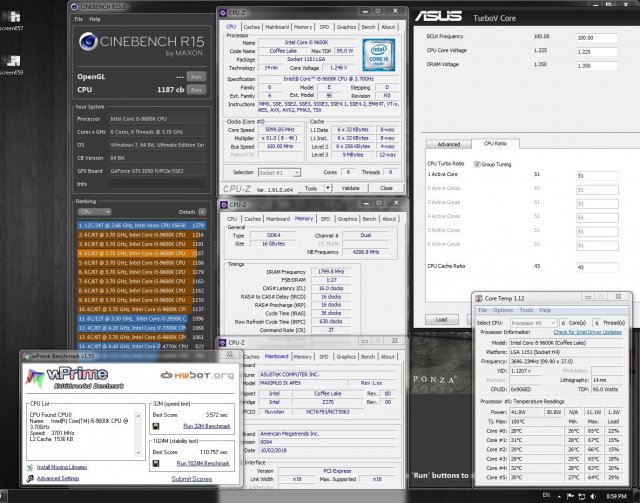Switch to Caches tab in CPU-Z processor window
640x503 pixels.
[251, 27]
